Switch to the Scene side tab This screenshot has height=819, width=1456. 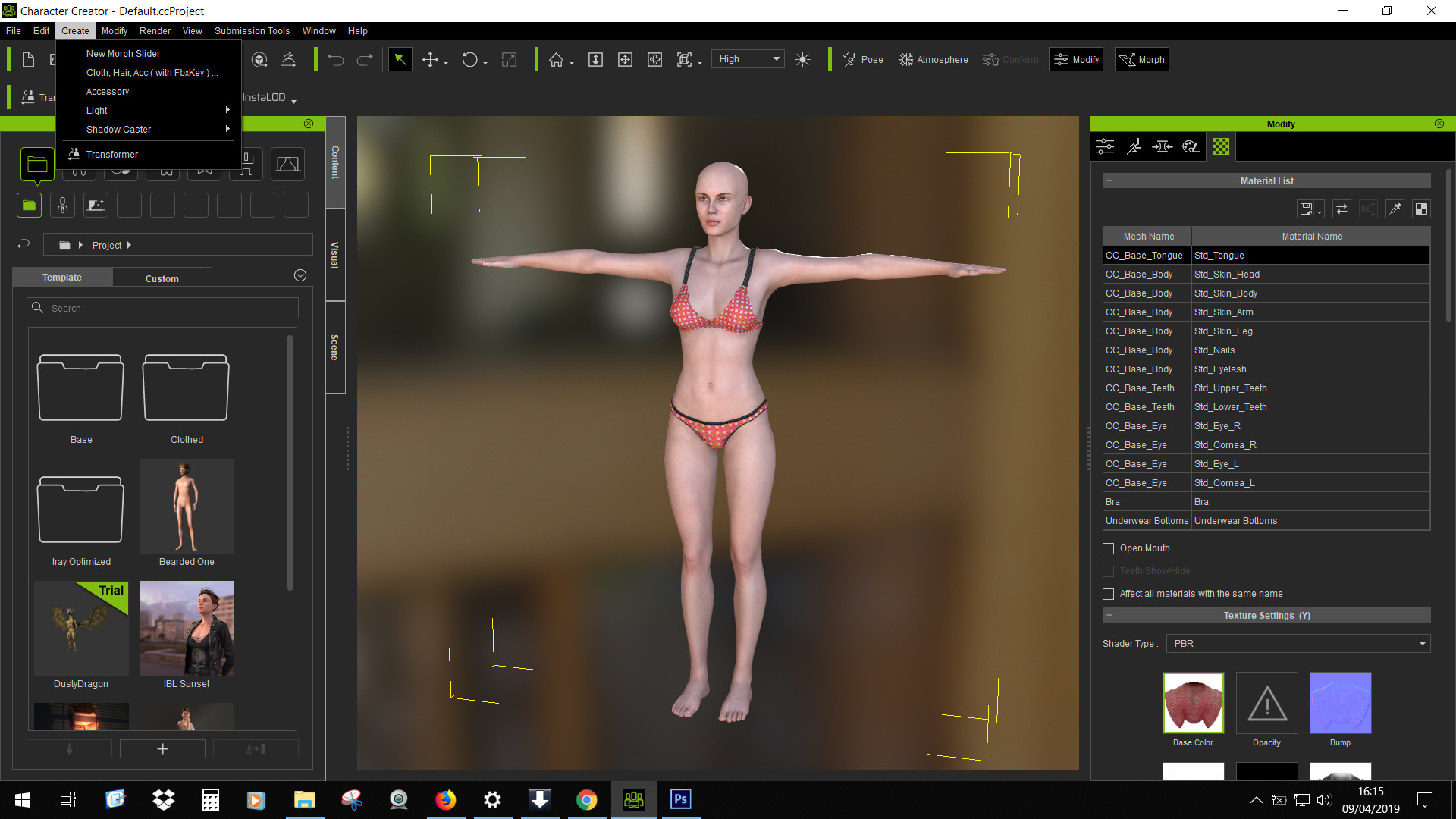pyautogui.click(x=335, y=347)
